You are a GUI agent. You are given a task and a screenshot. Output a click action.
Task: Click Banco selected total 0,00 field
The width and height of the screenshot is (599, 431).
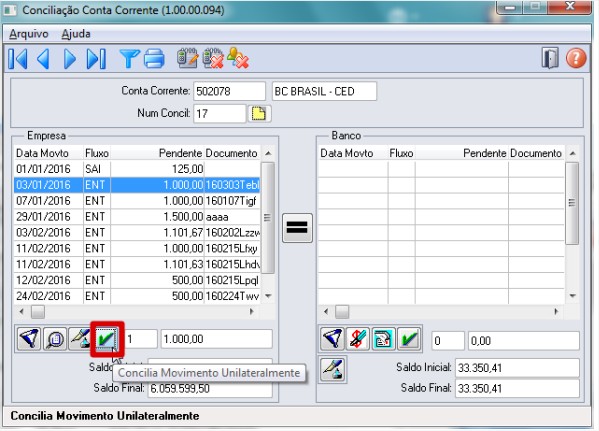coord(524,341)
